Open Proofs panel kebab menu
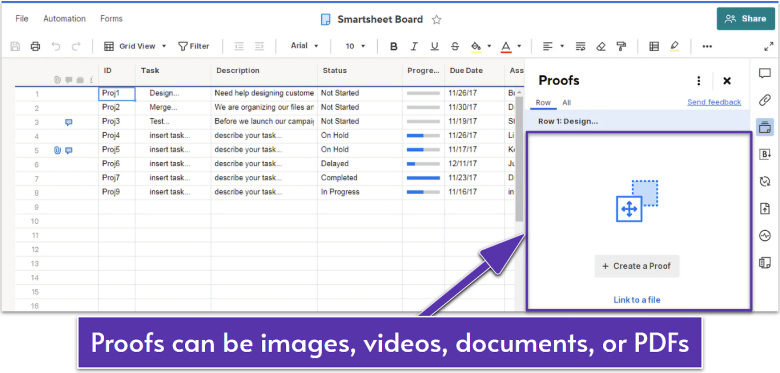Image resolution: width=780 pixels, height=373 pixels. (699, 81)
